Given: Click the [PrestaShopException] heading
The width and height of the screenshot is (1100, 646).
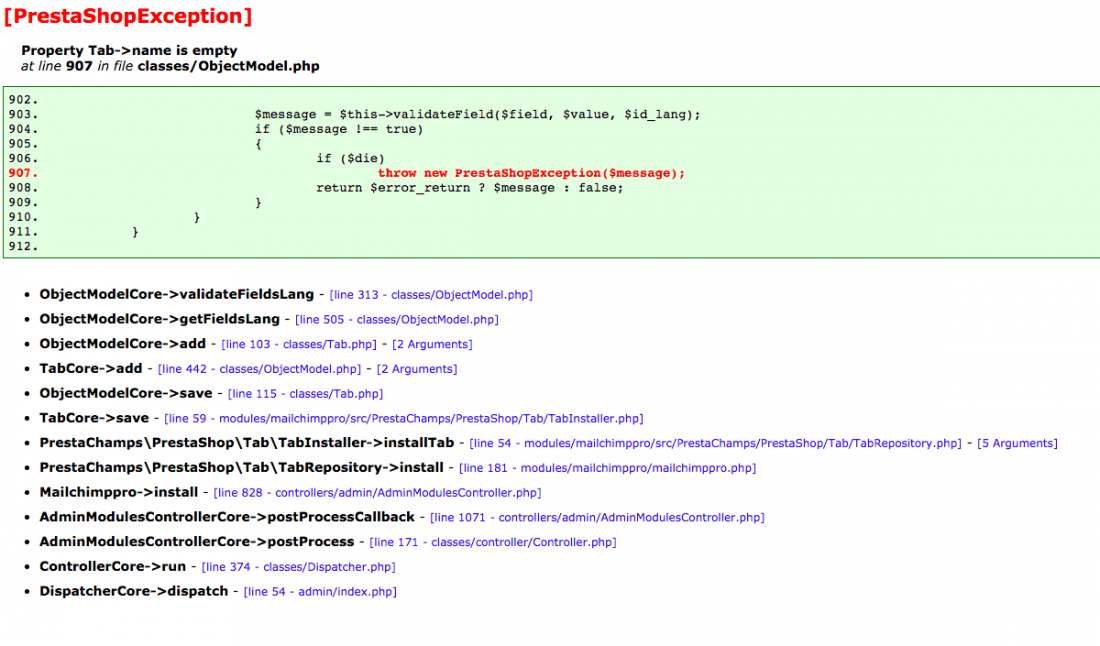Looking at the screenshot, I should point(128,16).
